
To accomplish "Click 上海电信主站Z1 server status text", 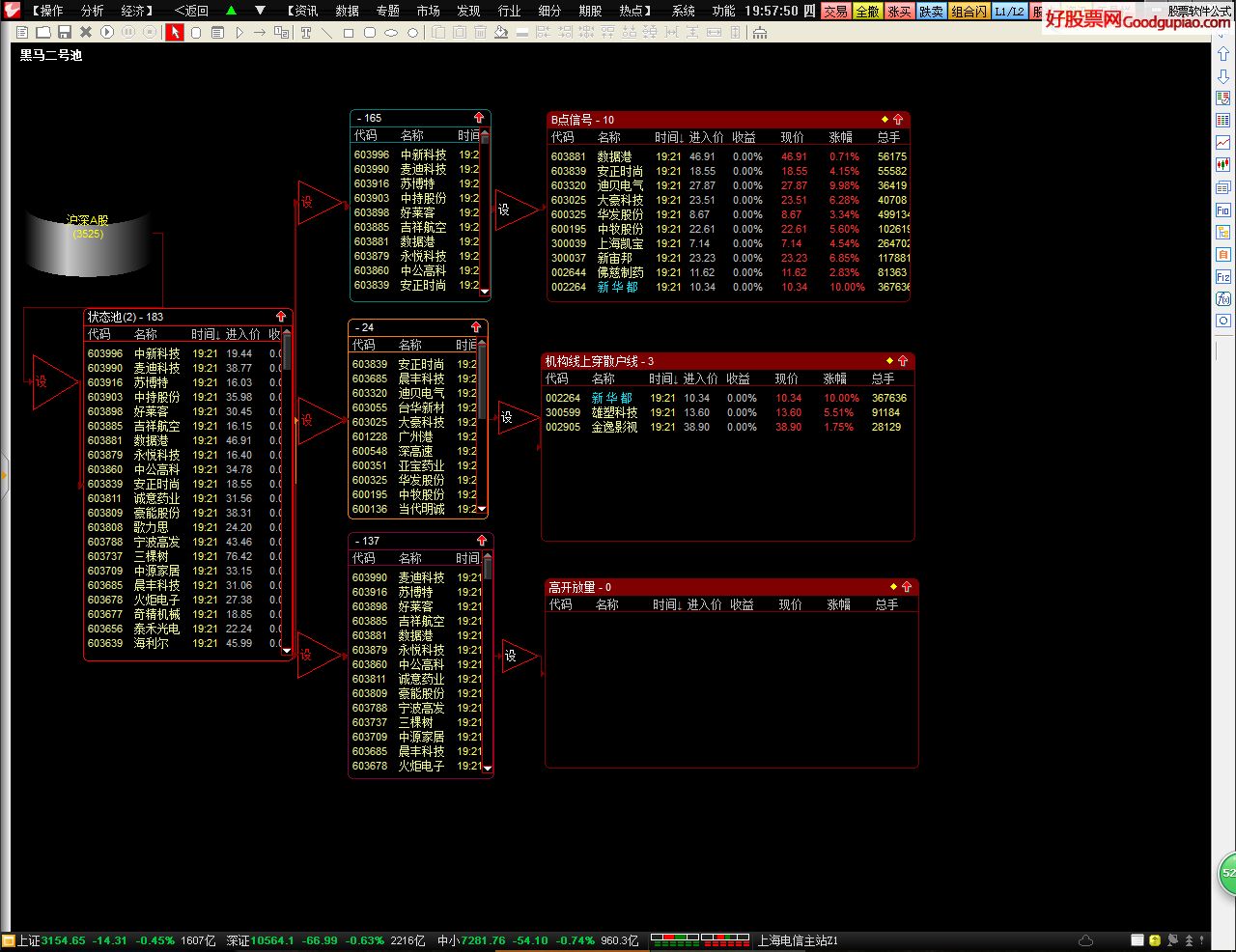I will tap(798, 940).
